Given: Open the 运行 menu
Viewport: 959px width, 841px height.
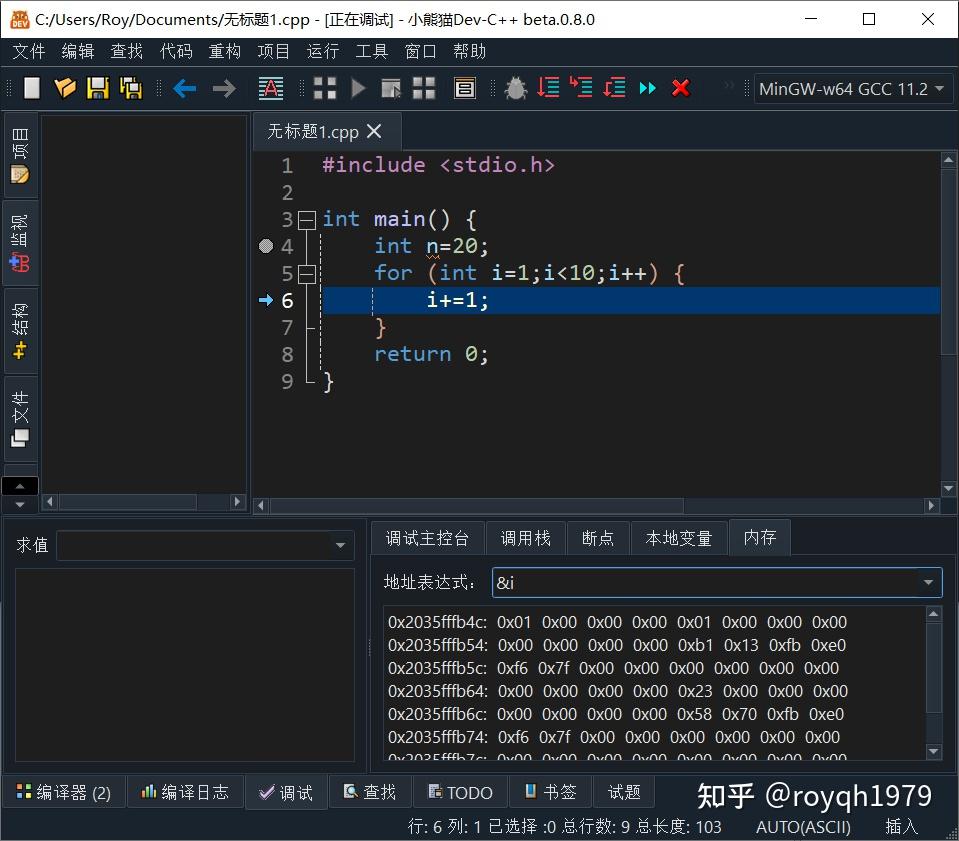Looking at the screenshot, I should (x=322, y=52).
